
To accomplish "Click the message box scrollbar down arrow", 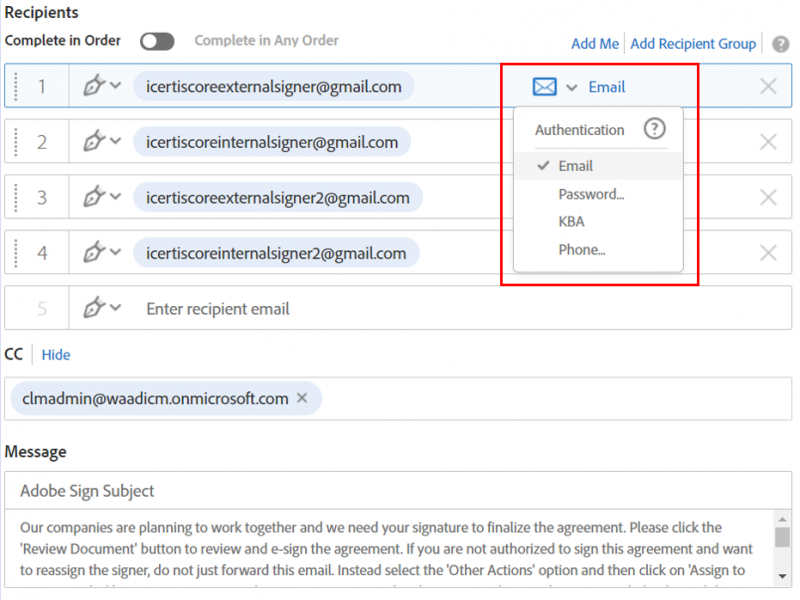I will [782, 577].
